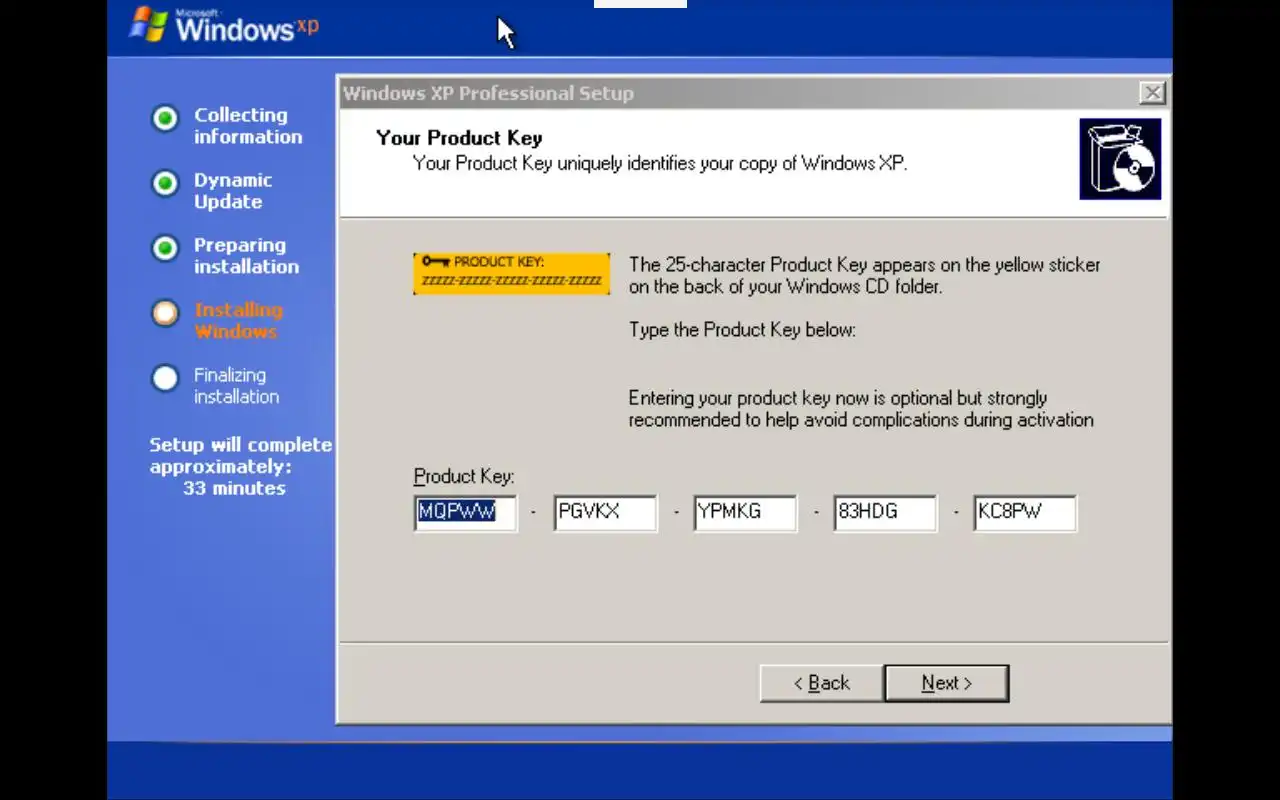
Task: Click the software box and CD icon
Action: [x=1120, y=159]
